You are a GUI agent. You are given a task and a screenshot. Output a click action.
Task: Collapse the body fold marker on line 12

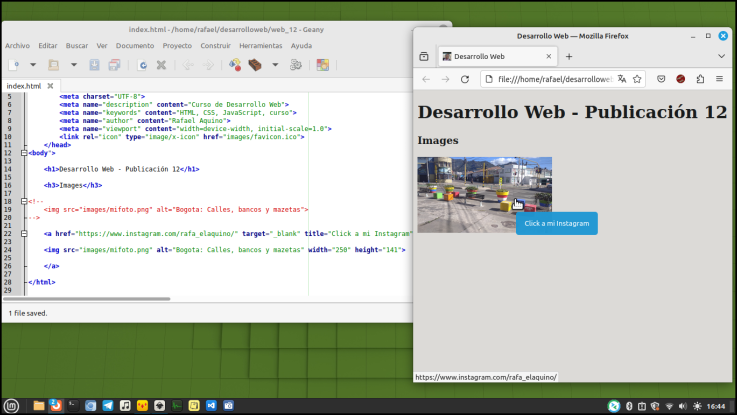pos(24,153)
